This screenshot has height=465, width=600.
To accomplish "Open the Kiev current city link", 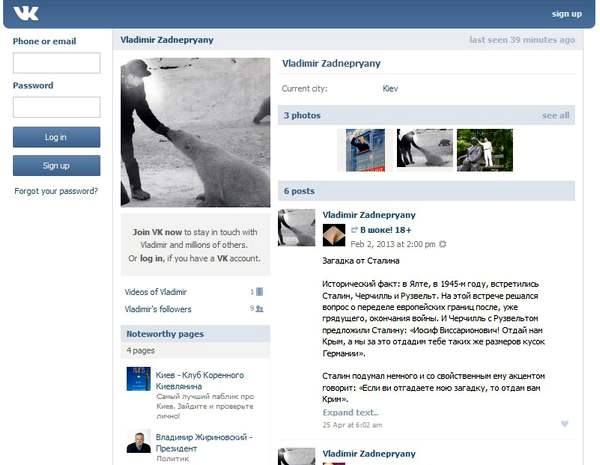I will (x=390, y=89).
